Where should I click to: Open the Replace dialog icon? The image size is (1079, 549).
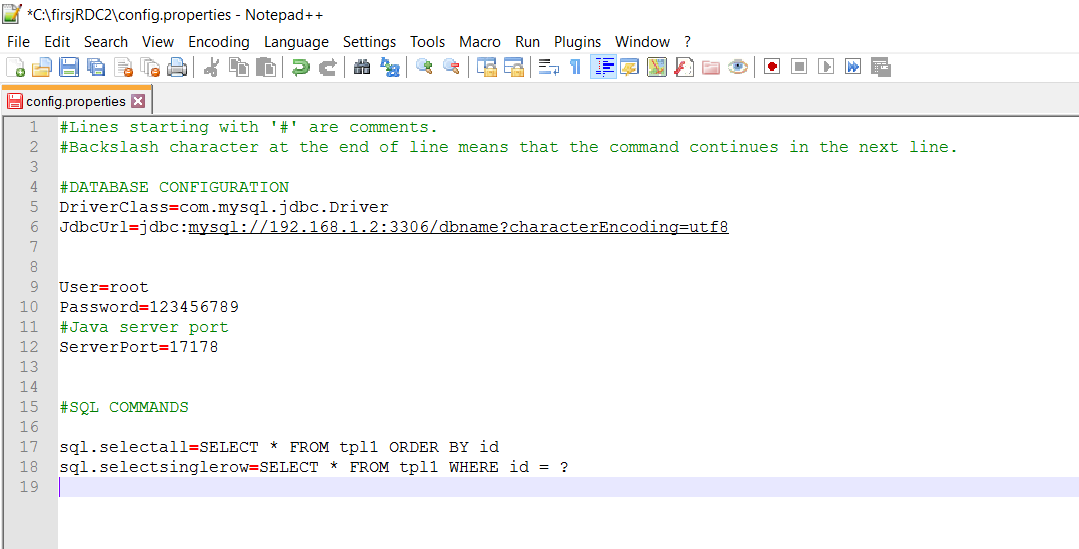pos(389,67)
